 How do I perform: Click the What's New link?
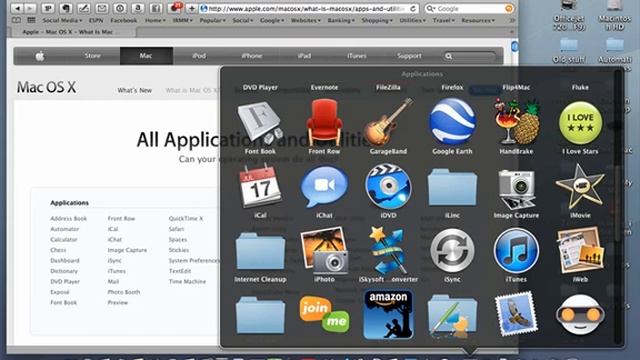coord(135,91)
